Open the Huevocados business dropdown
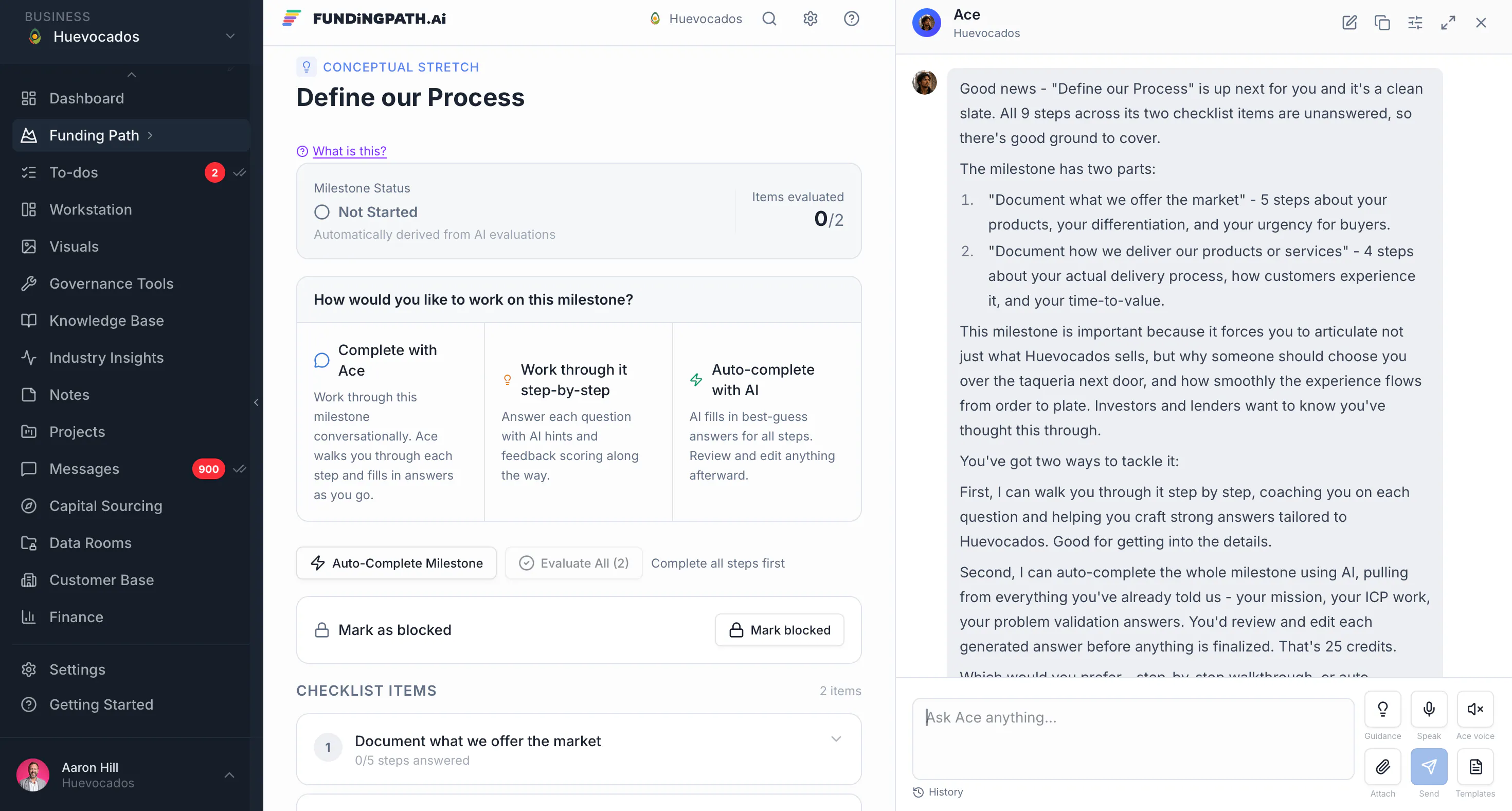 click(132, 37)
